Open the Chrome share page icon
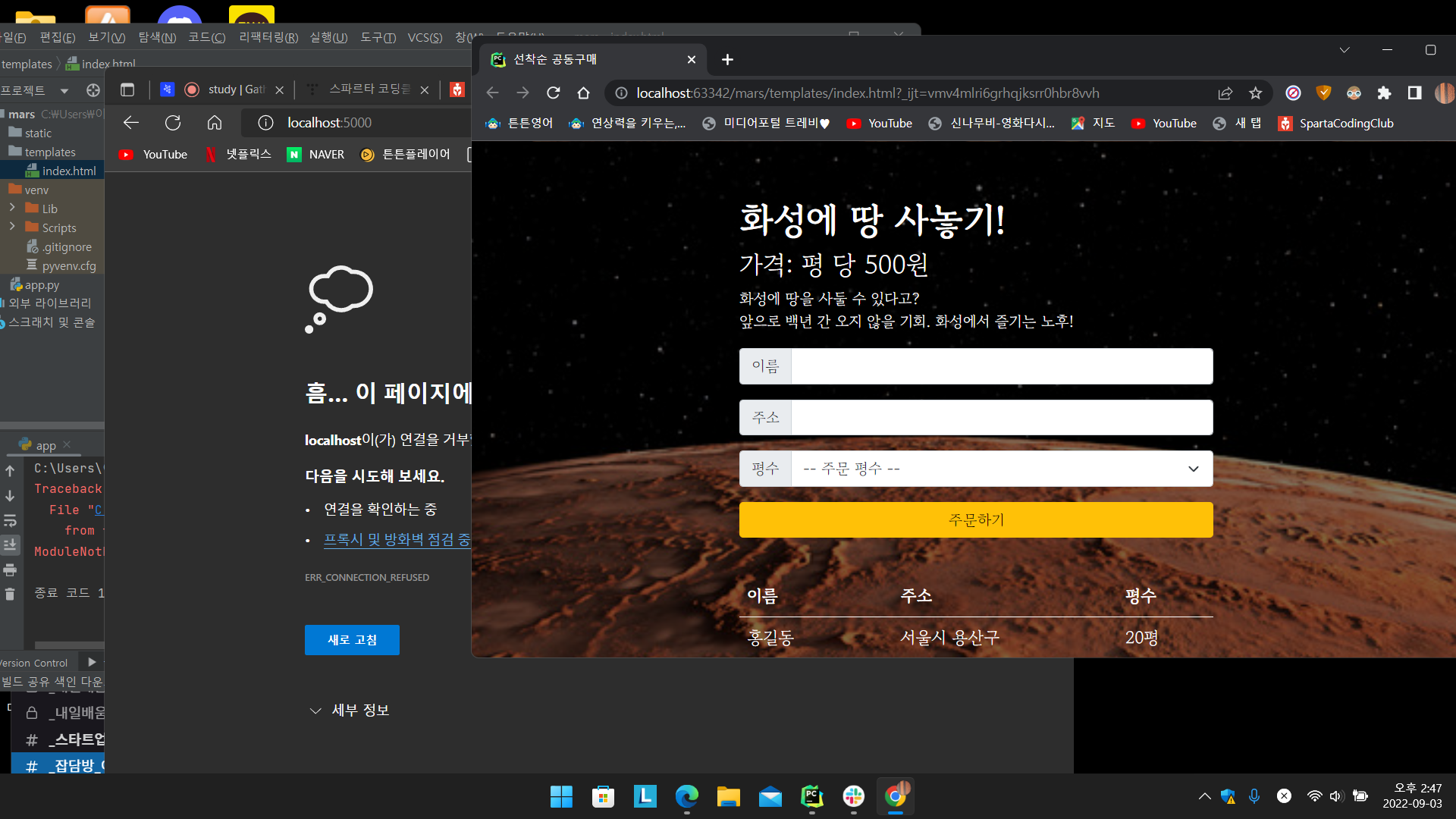Viewport: 1456px width, 819px height. tap(1225, 93)
